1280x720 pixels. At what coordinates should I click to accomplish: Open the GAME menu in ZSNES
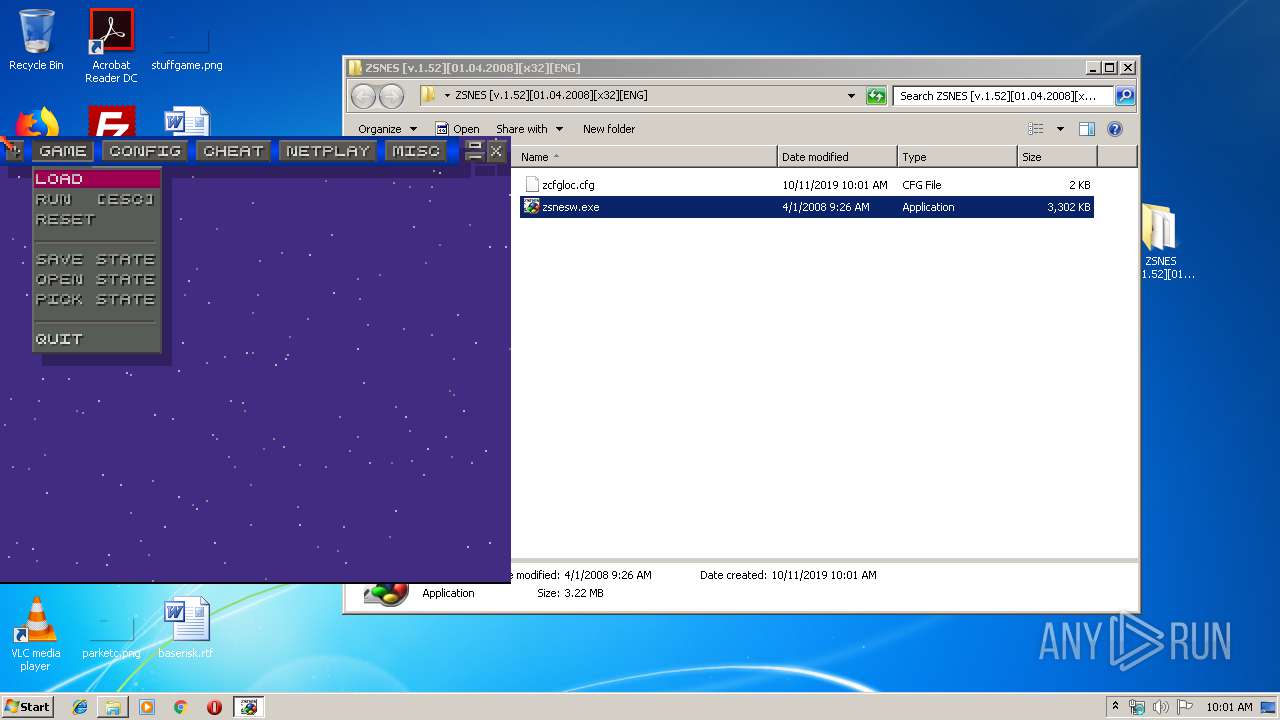point(63,151)
